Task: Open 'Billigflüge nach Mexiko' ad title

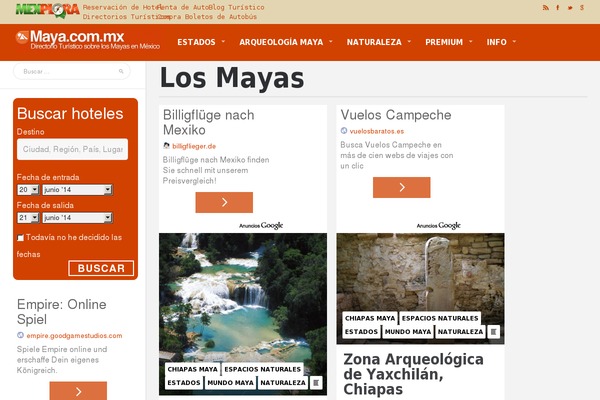Action: click(x=209, y=122)
